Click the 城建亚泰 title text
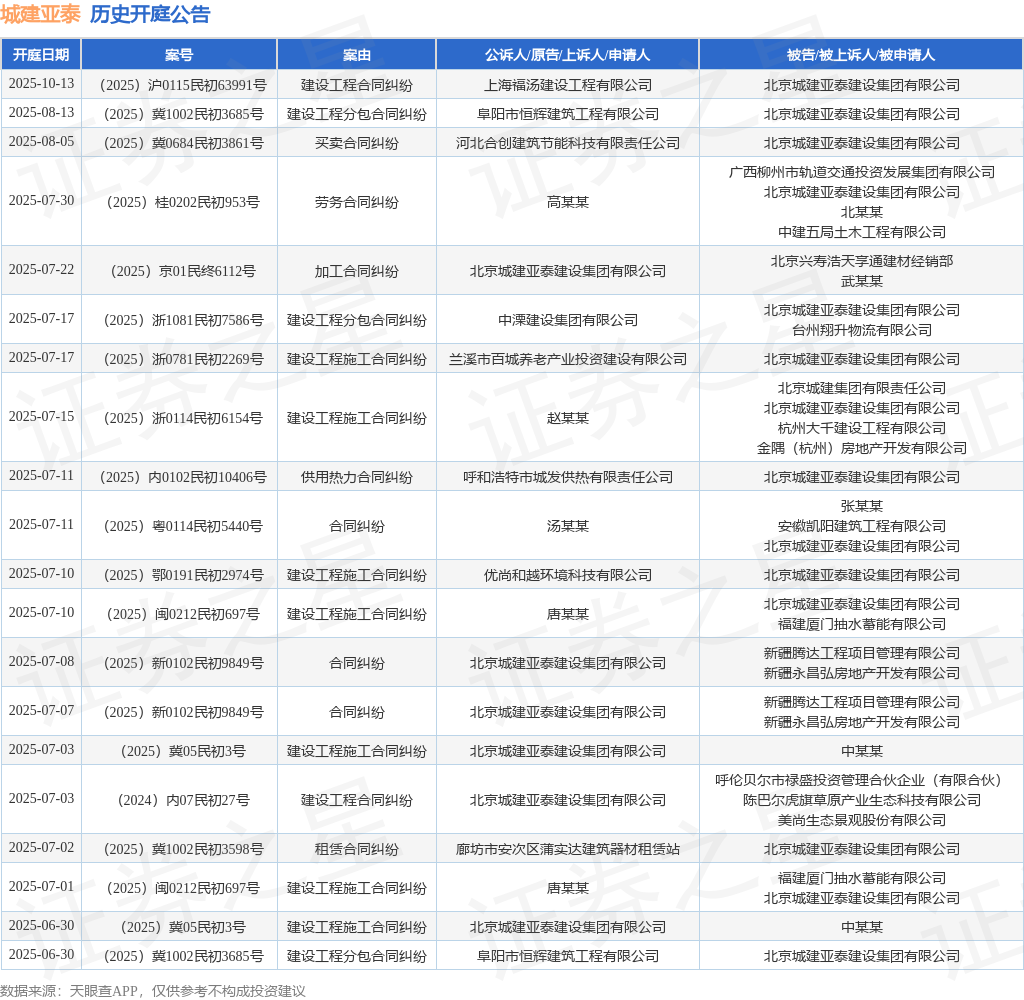 point(40,14)
